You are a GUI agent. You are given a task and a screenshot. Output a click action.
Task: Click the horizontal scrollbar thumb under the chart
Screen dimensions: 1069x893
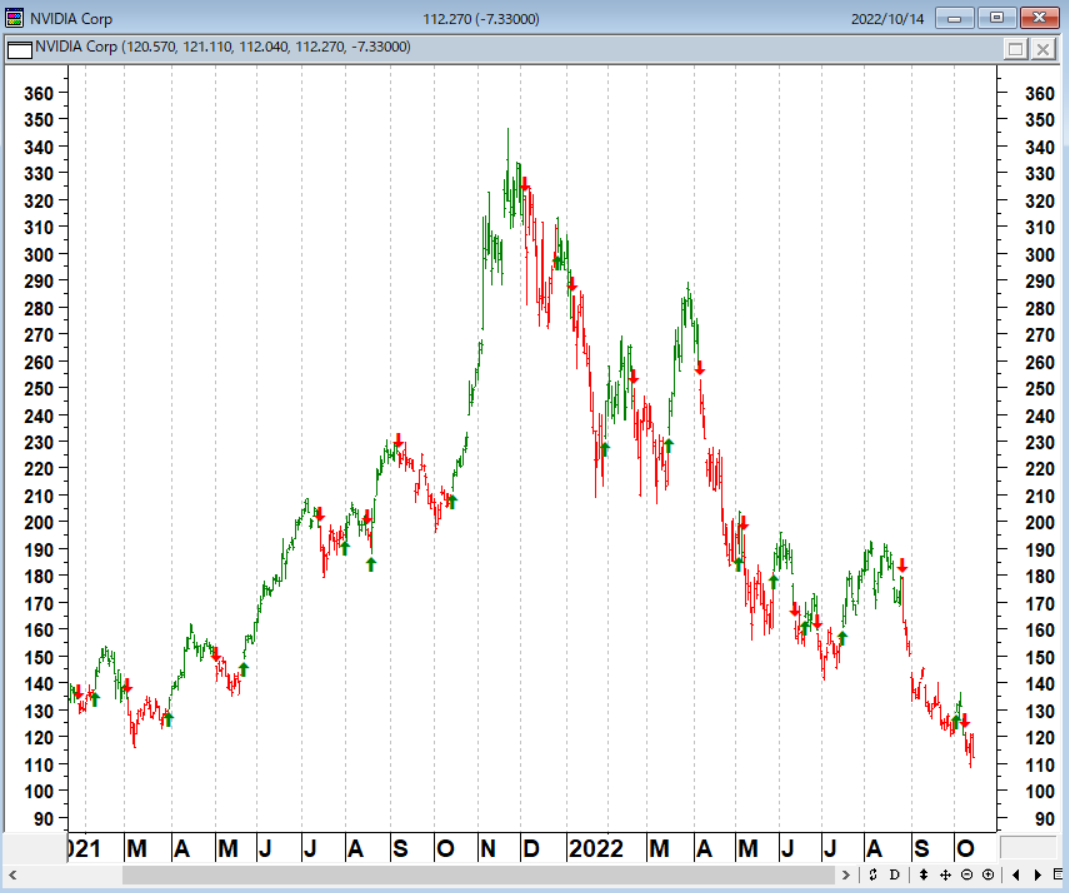click(x=479, y=875)
